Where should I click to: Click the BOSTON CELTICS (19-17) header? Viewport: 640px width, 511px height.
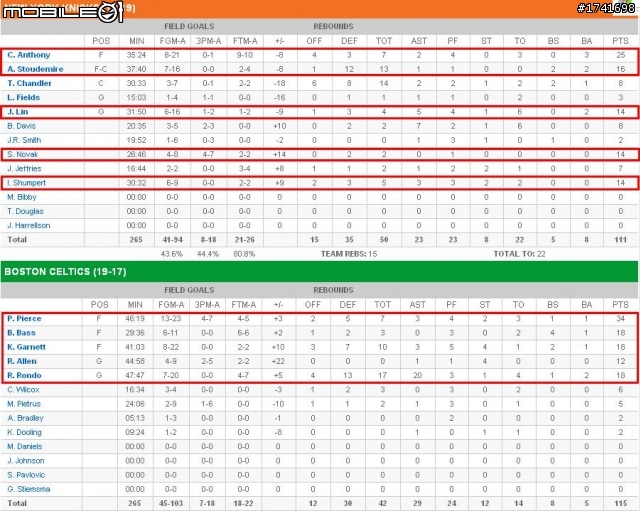click(x=65, y=272)
